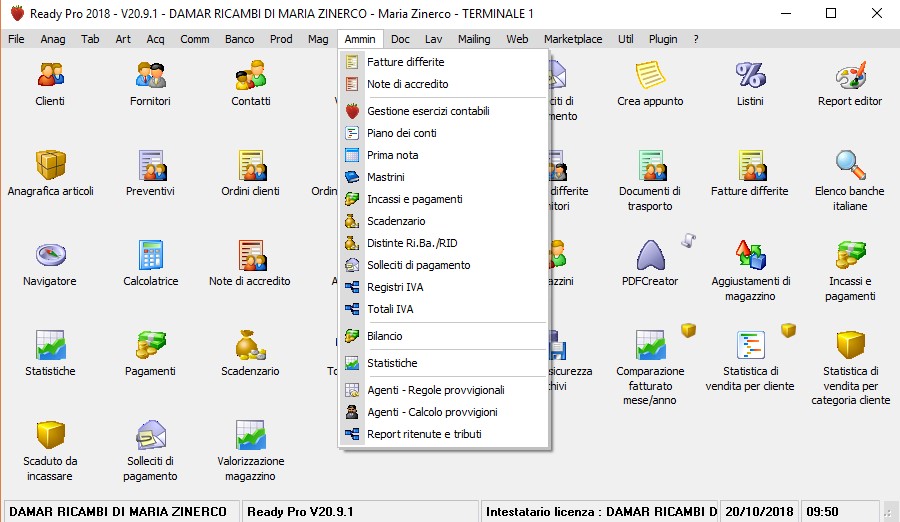The height and width of the screenshot is (522, 900).
Task: Select Note di accredito menu entry
Action: [x=444, y=84]
